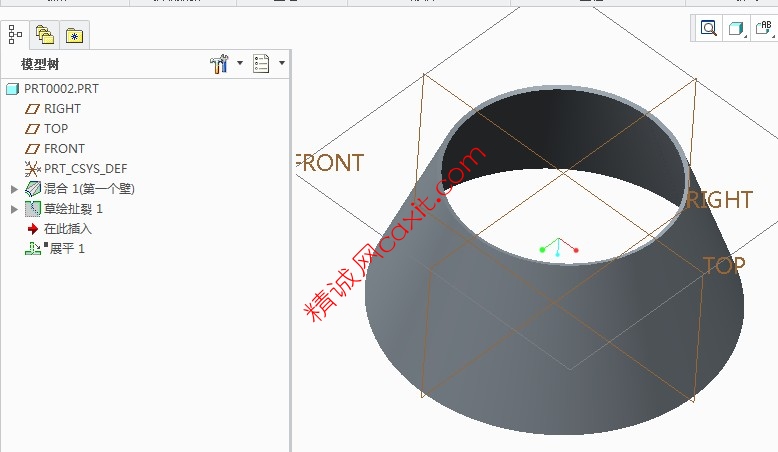
Task: Click the coordinate system triad in viewport
Action: 559,247
